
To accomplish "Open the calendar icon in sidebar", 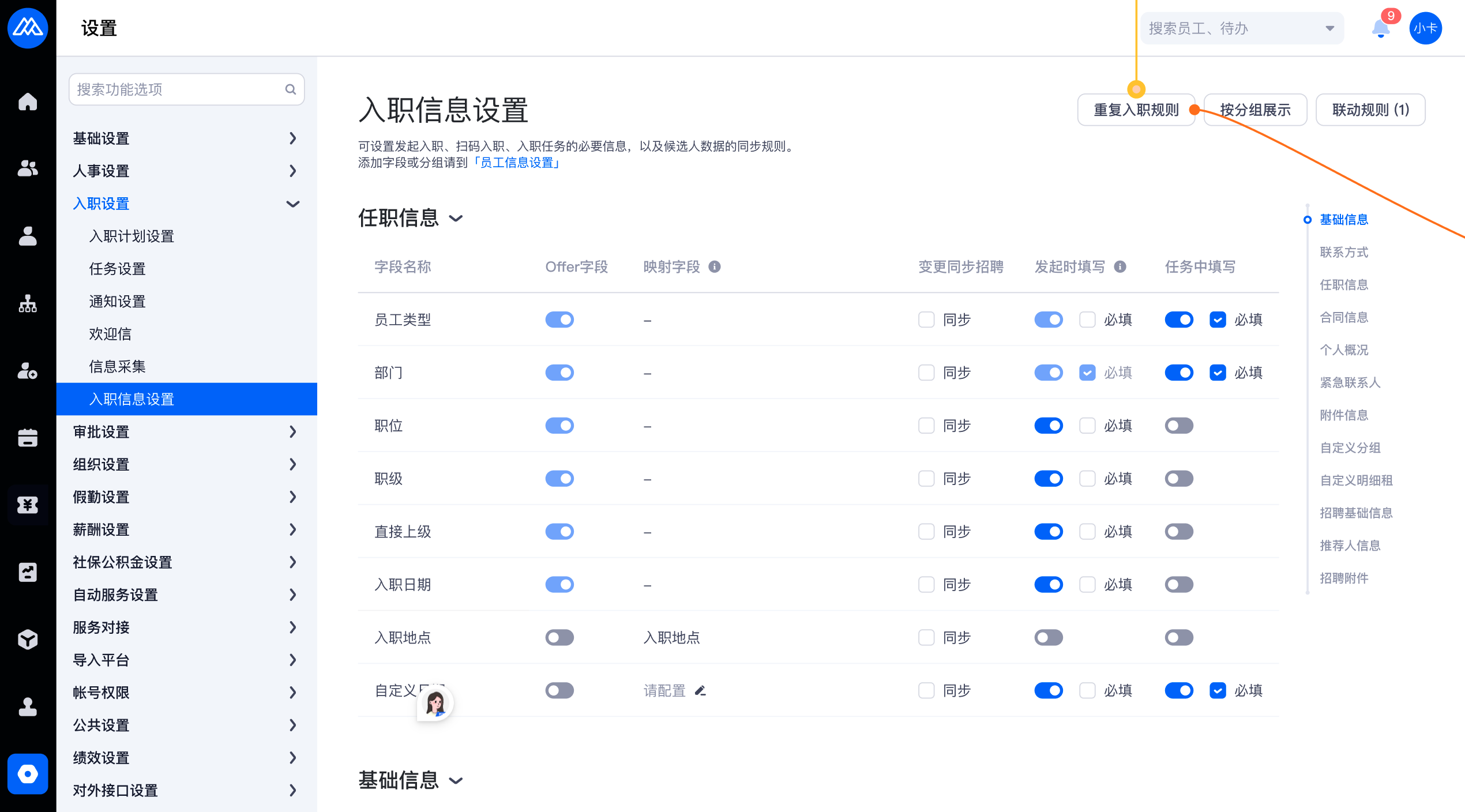I will pyautogui.click(x=28, y=438).
